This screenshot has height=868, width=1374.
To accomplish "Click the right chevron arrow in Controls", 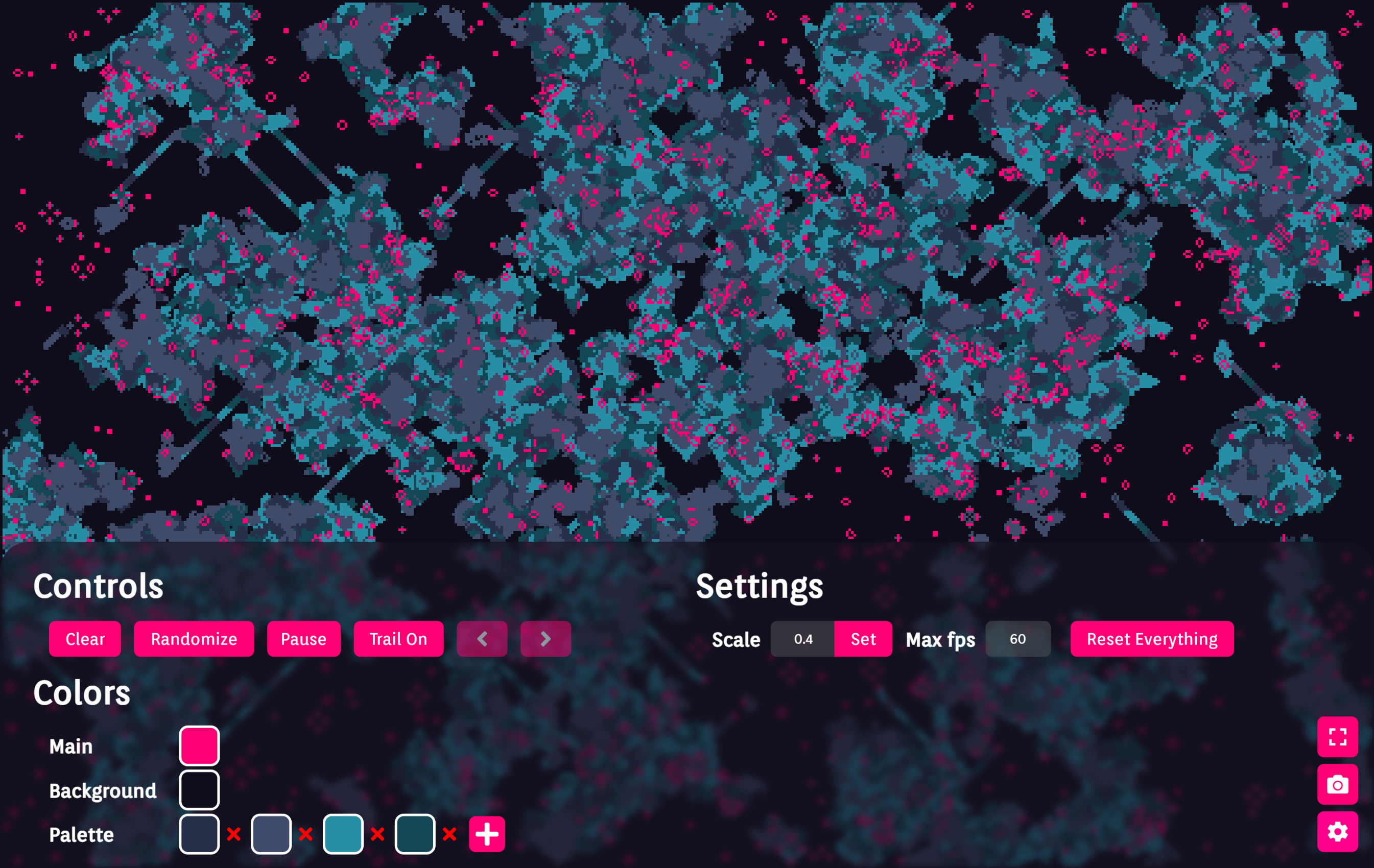I will click(x=545, y=639).
